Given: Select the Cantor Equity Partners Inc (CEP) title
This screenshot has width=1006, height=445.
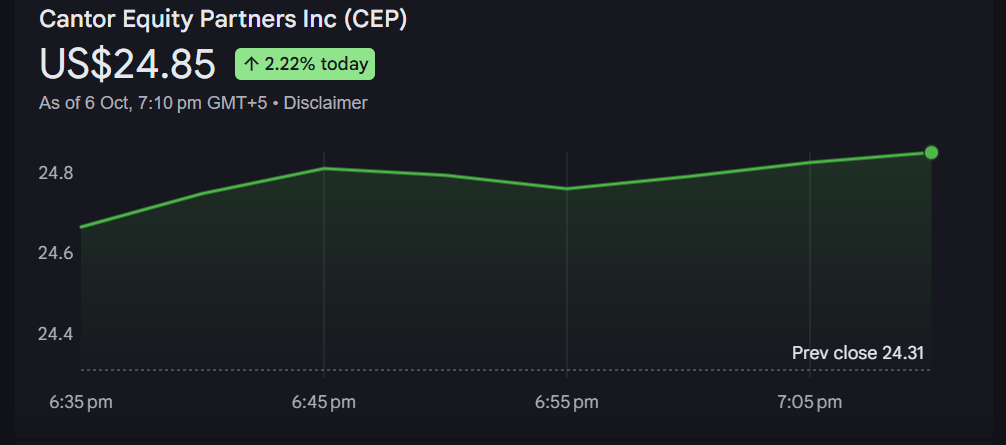Looking at the screenshot, I should 223,19.
